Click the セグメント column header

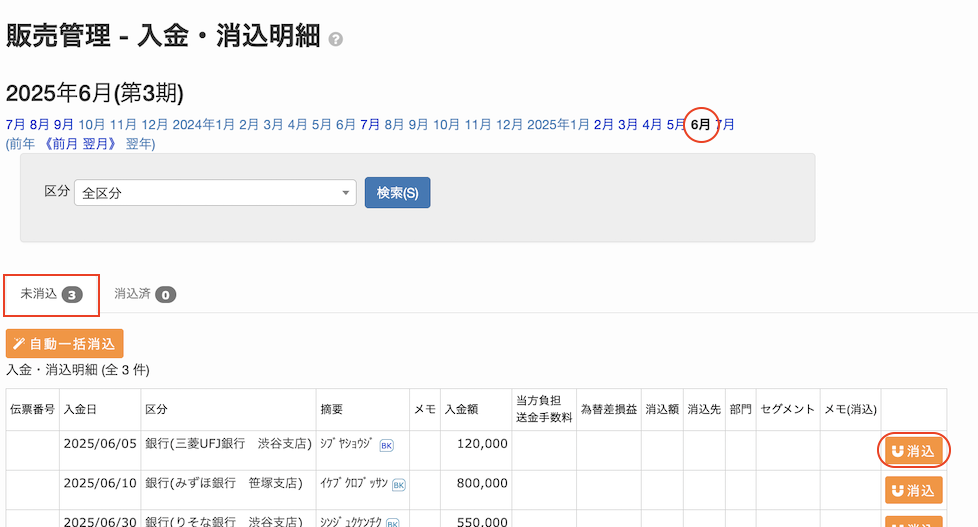click(x=788, y=410)
